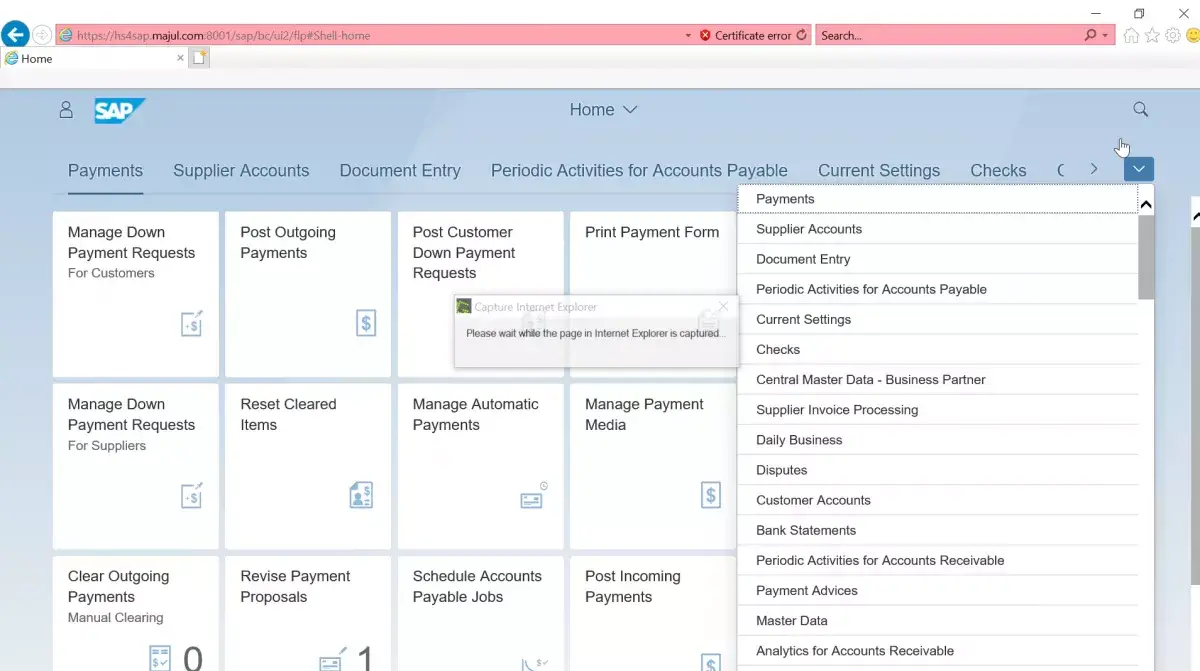Open Revise Payment Proposals tile
The width and height of the screenshot is (1200, 671).
coord(308,613)
